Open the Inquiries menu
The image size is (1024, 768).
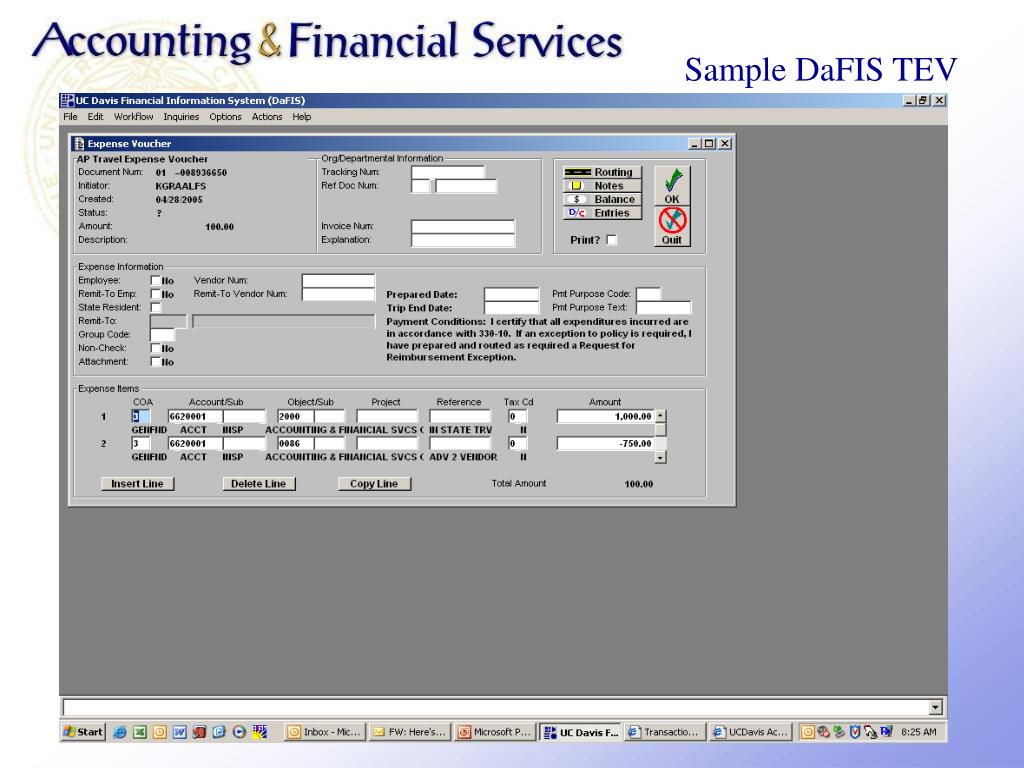pyautogui.click(x=181, y=117)
